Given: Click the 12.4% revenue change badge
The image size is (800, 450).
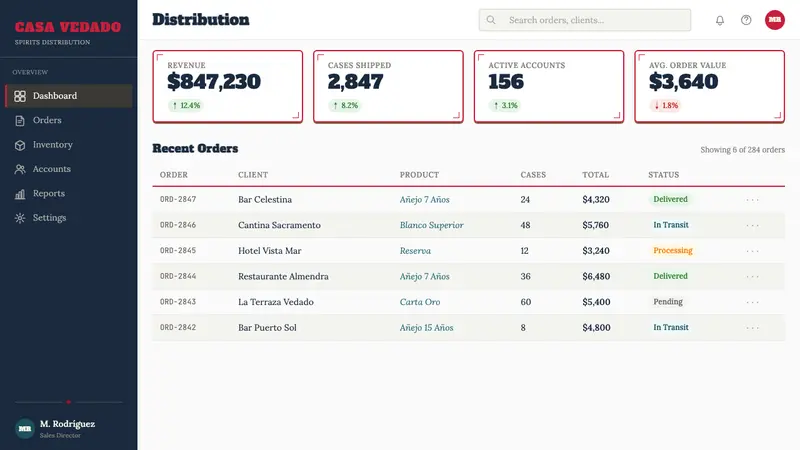Looking at the screenshot, I should [186, 106].
